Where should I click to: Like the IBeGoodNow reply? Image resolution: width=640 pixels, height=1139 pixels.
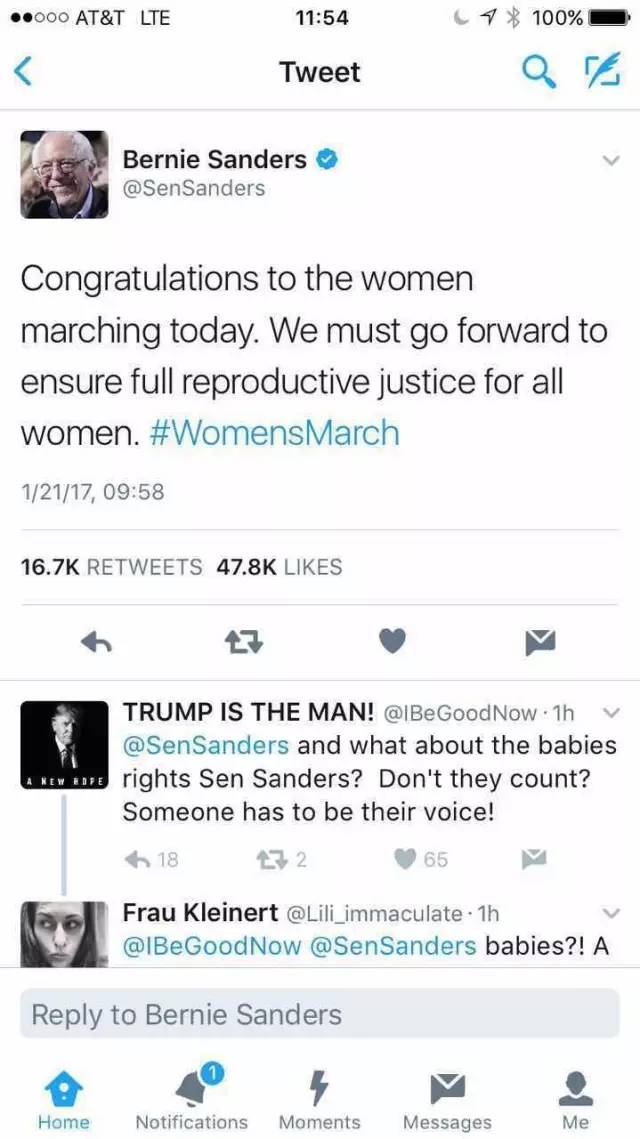(405, 859)
